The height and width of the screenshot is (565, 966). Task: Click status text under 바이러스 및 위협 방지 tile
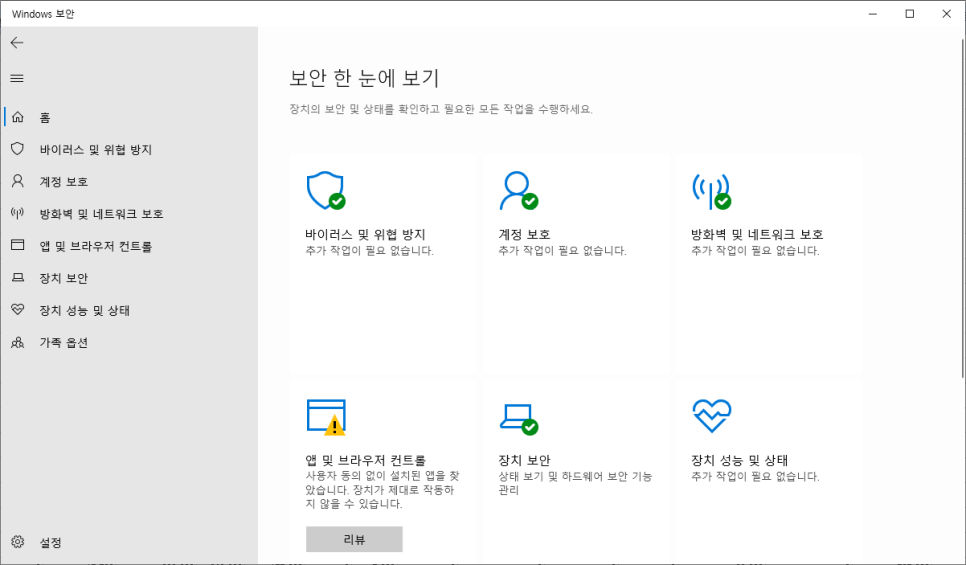pyautogui.click(x=370, y=250)
